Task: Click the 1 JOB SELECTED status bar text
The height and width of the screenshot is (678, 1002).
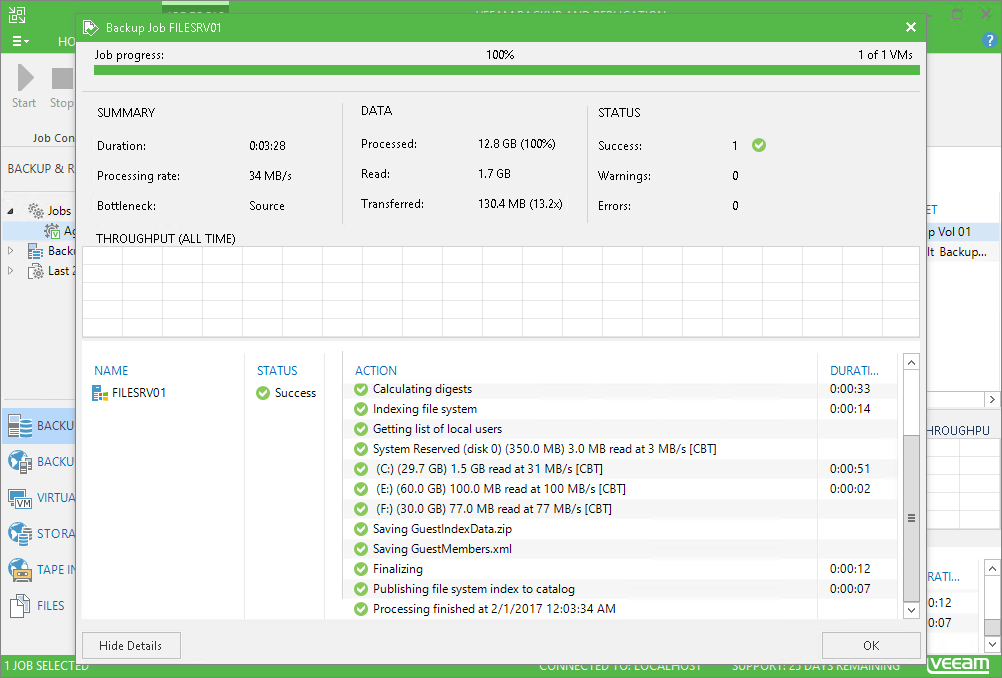Action: point(47,666)
